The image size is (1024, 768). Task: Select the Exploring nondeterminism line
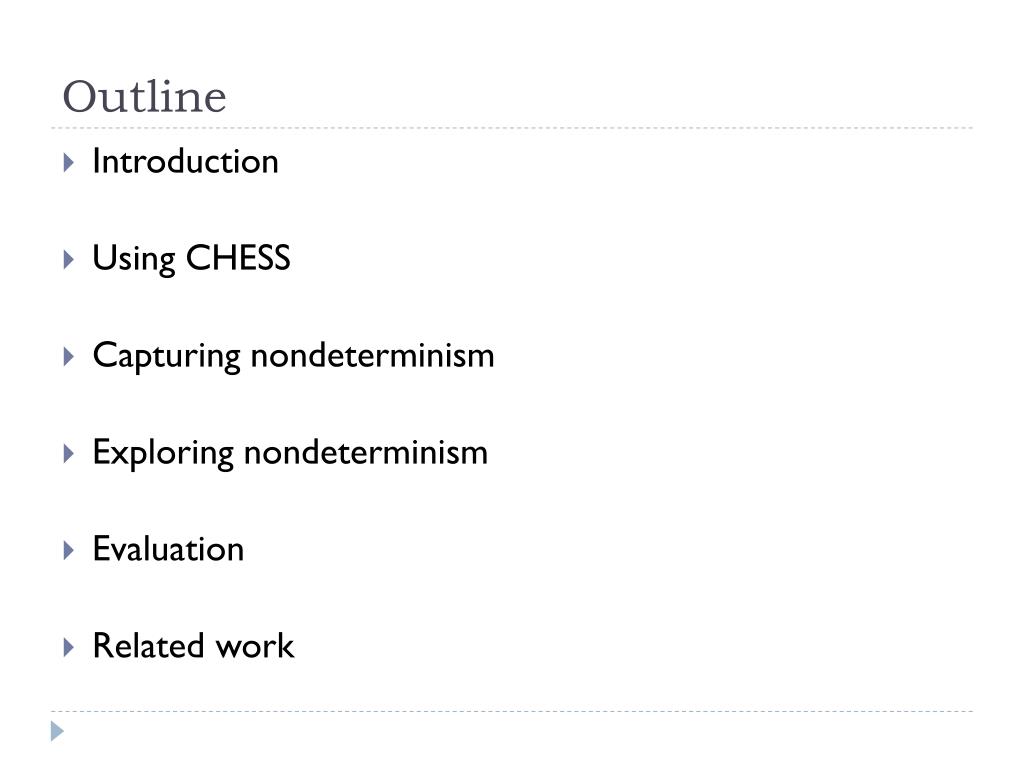[x=290, y=453]
